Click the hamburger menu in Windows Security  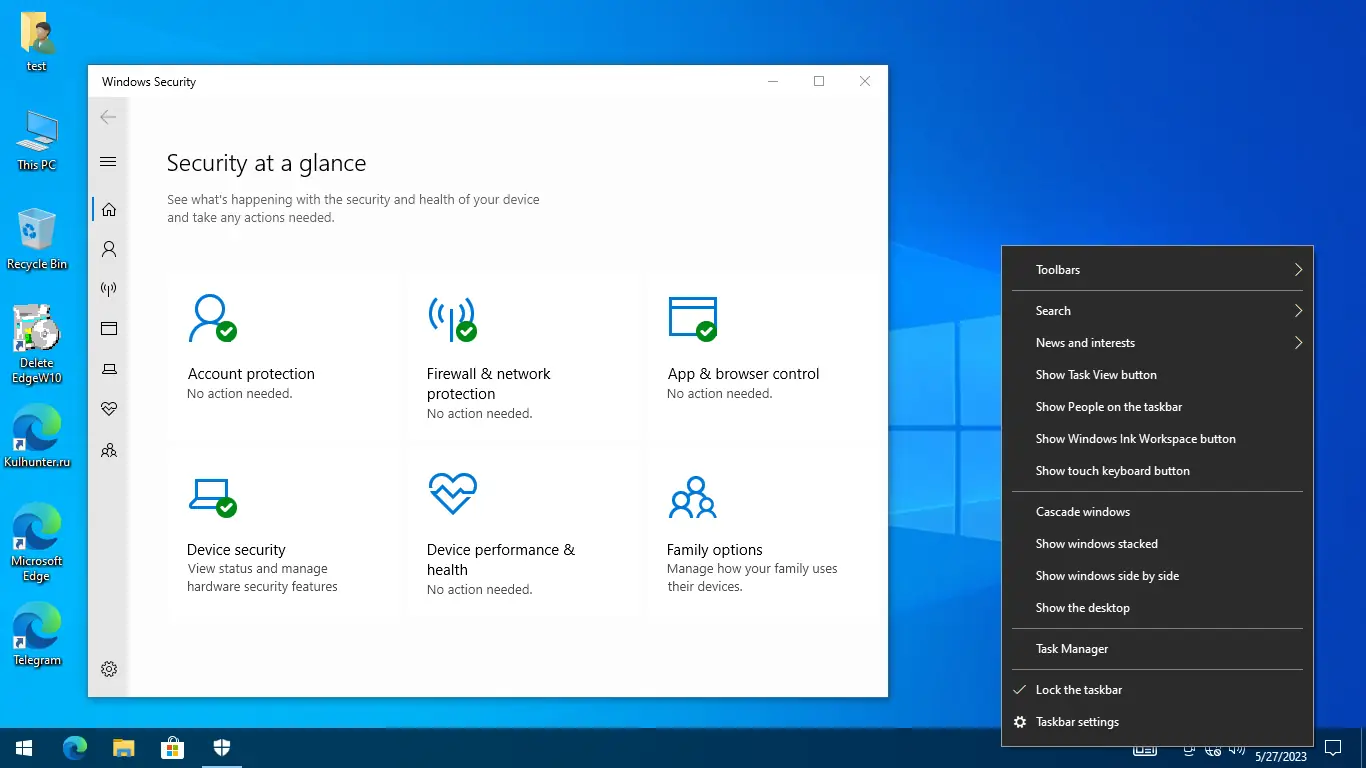(109, 162)
